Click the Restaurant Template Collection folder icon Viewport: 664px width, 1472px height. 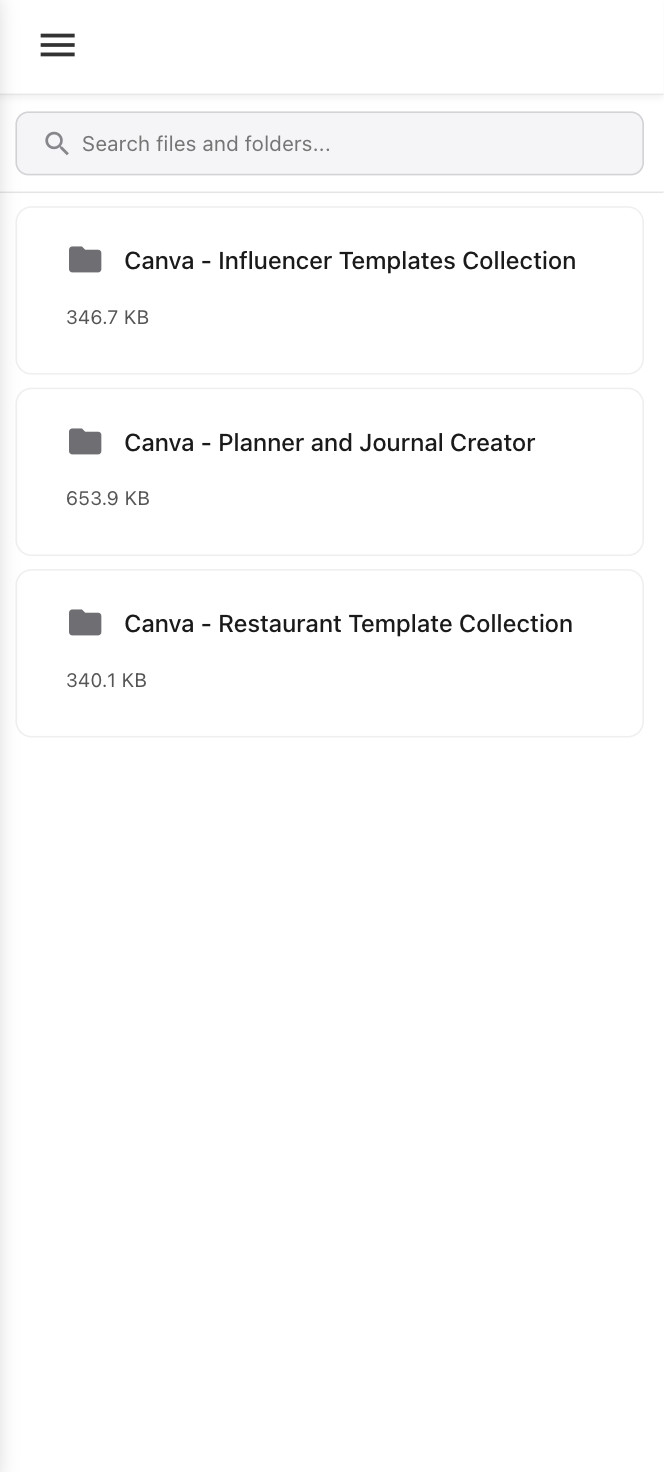pos(85,623)
